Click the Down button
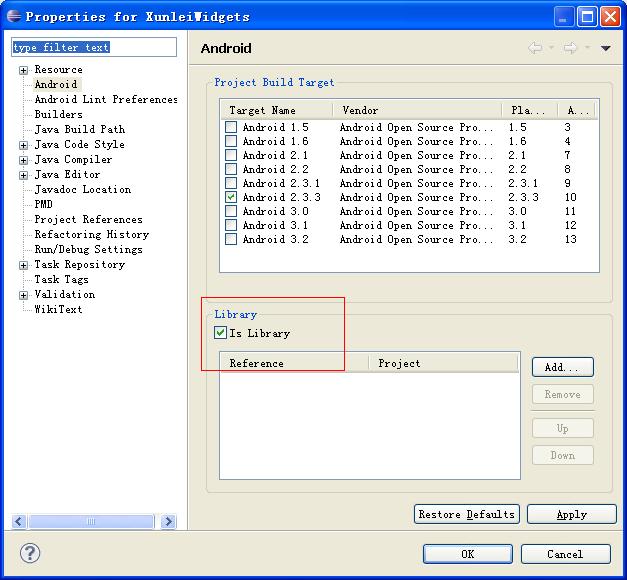 (x=563, y=455)
